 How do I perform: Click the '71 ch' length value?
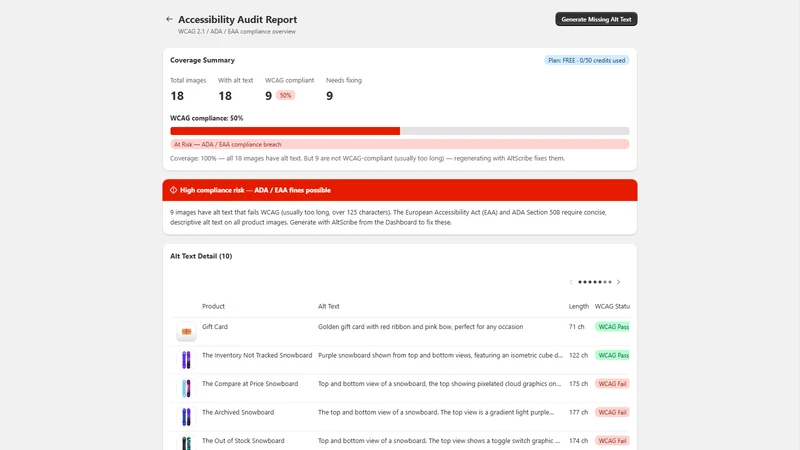pyautogui.click(x=577, y=327)
